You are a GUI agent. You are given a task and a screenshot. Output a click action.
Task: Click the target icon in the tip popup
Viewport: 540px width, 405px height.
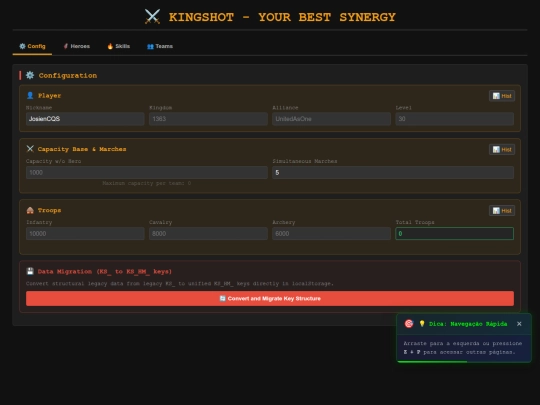pos(409,324)
